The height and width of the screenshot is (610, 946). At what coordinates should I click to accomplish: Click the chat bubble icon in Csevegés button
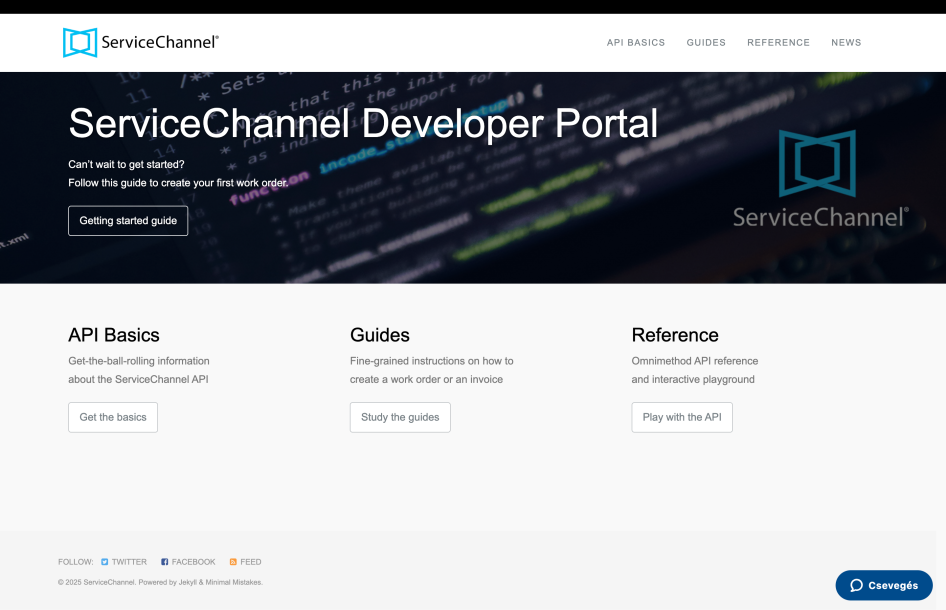[x=856, y=585]
